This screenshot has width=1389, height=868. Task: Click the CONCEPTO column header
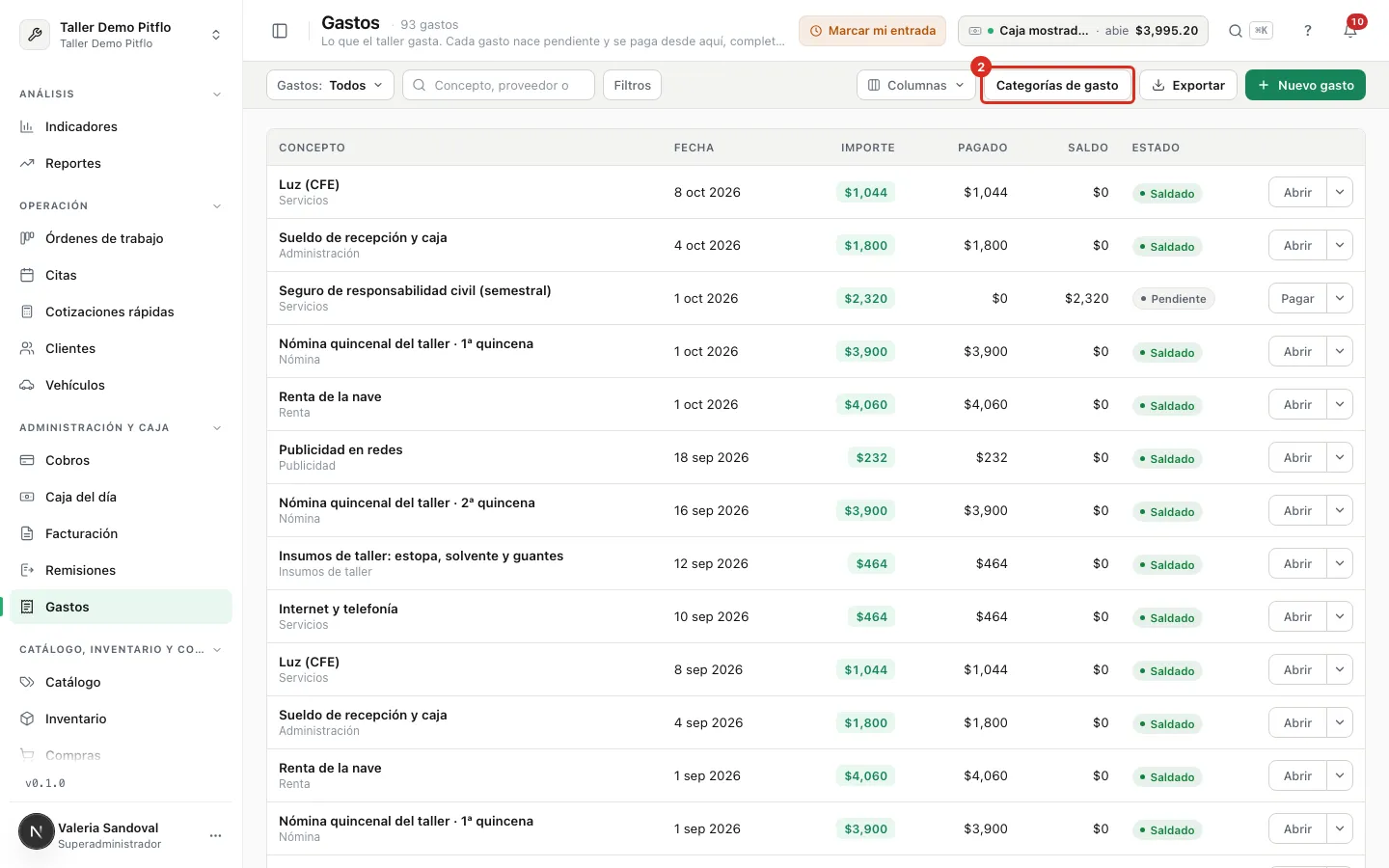point(312,148)
